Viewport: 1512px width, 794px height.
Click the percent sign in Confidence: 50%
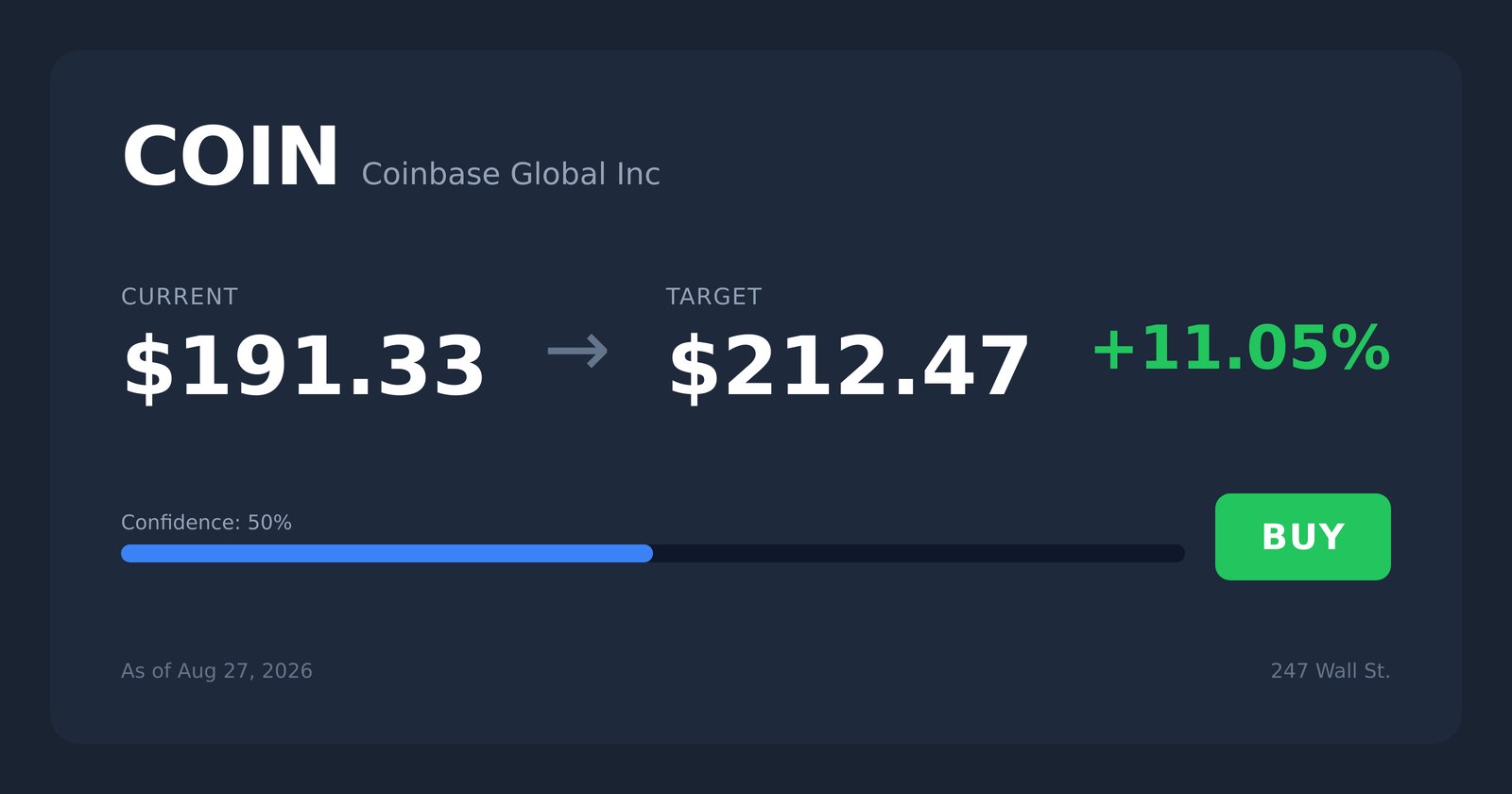283,523
